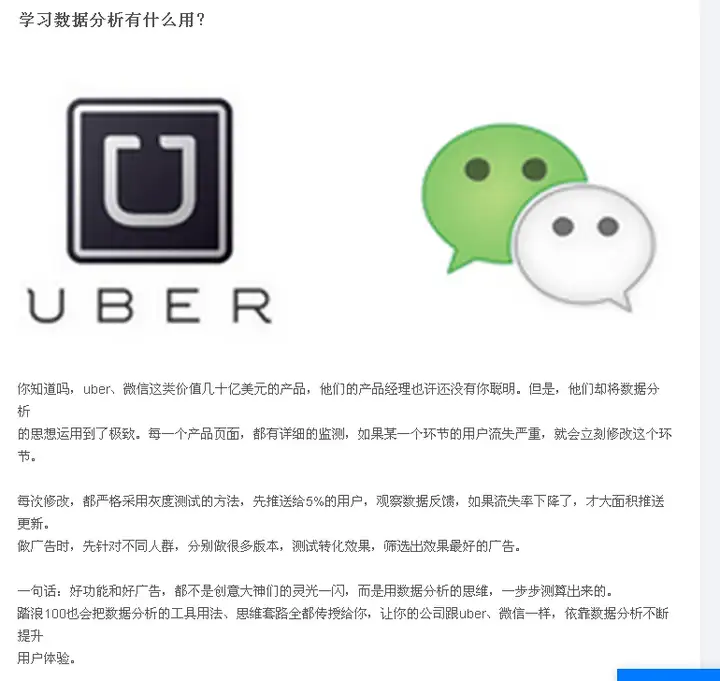Viewport: 720px width, 681px height.
Task: Click the final line 用户体验。
Action: [x=46, y=658]
